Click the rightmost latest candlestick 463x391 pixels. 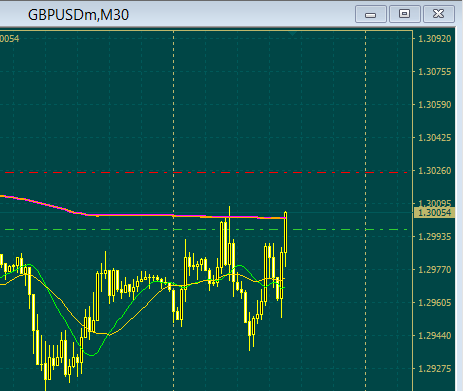click(286, 233)
